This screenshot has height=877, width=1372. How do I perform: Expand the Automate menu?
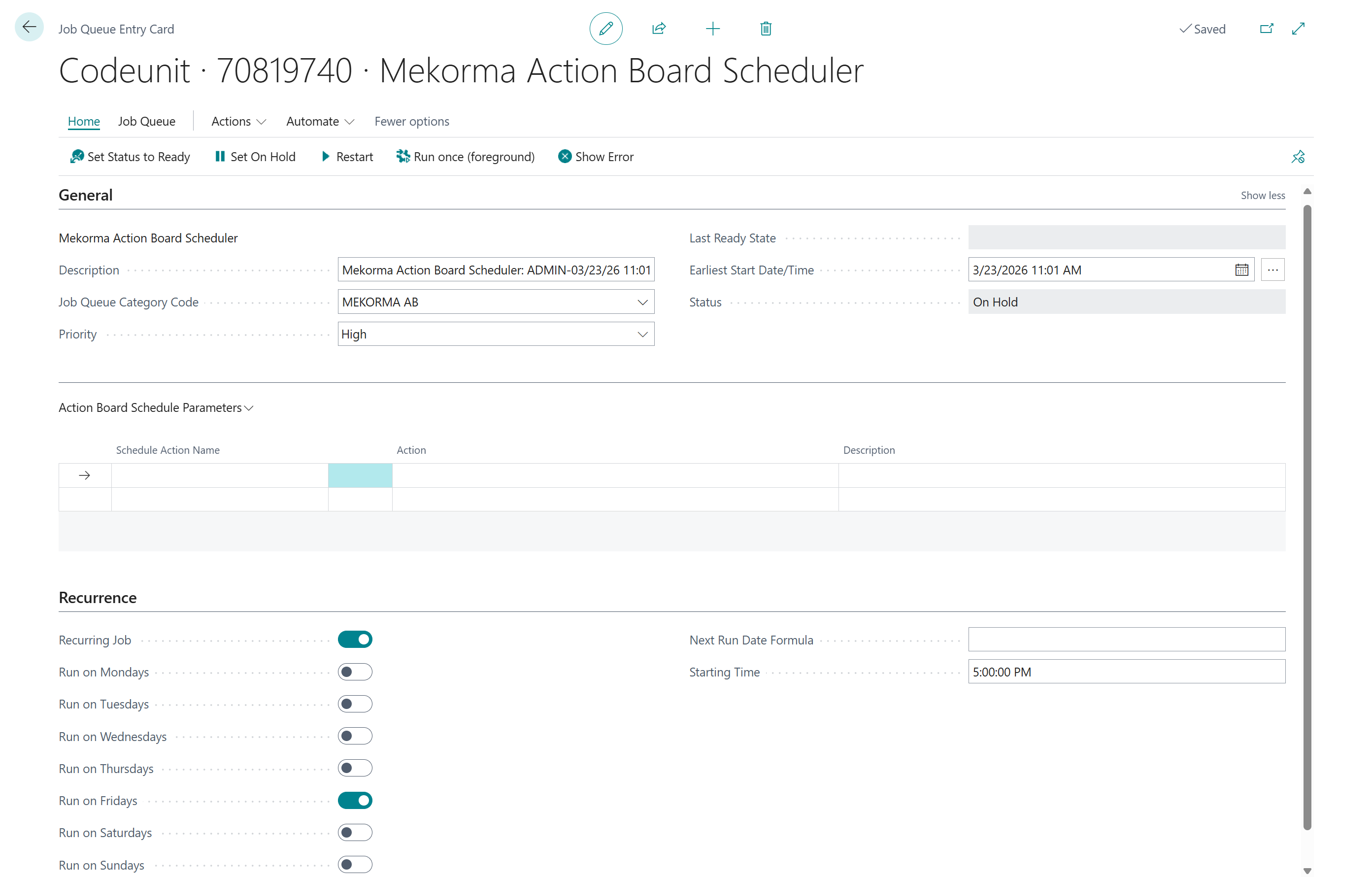tap(320, 121)
